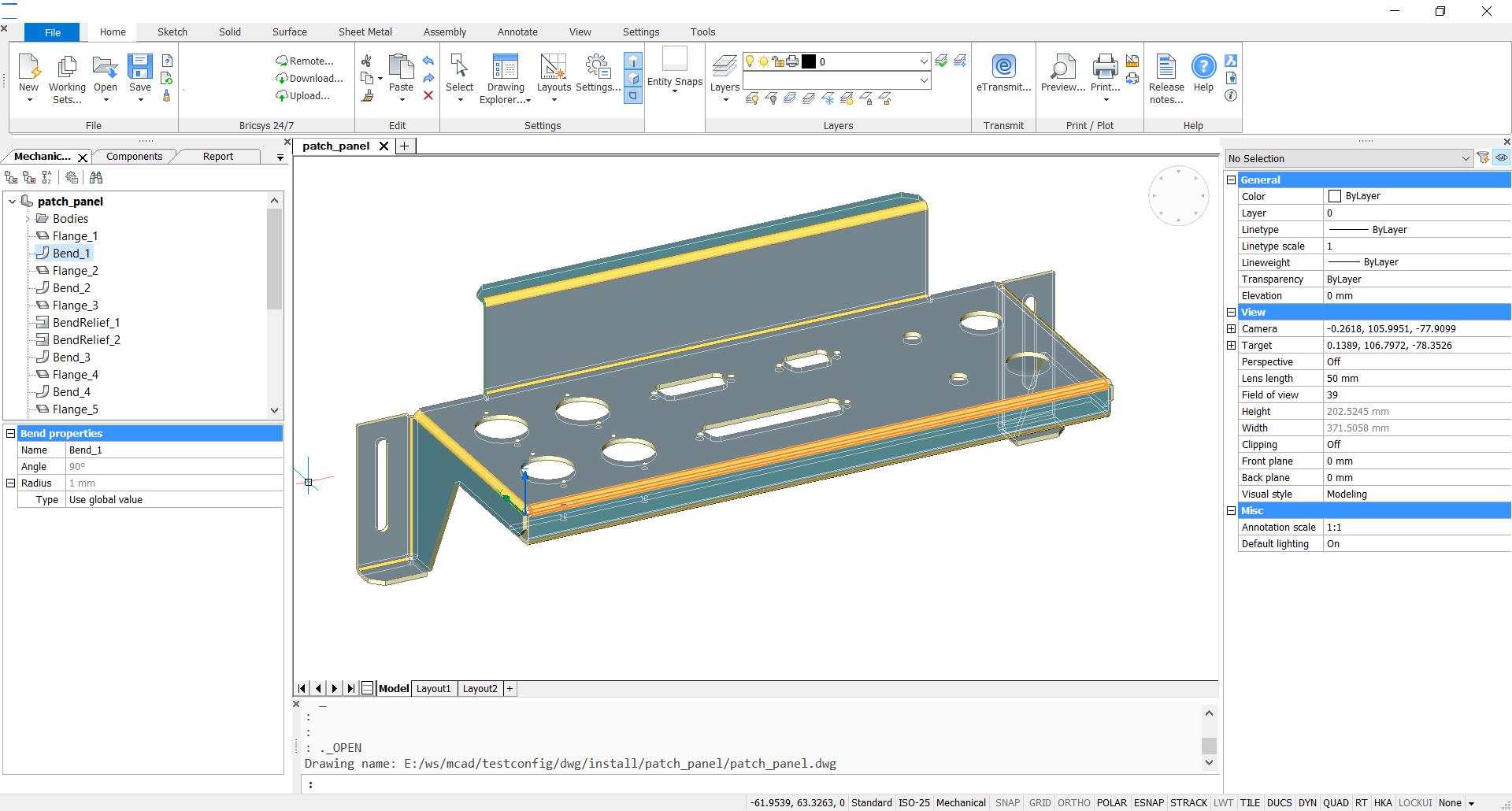
Task: Enable GRID display in status bar
Action: 1039,803
